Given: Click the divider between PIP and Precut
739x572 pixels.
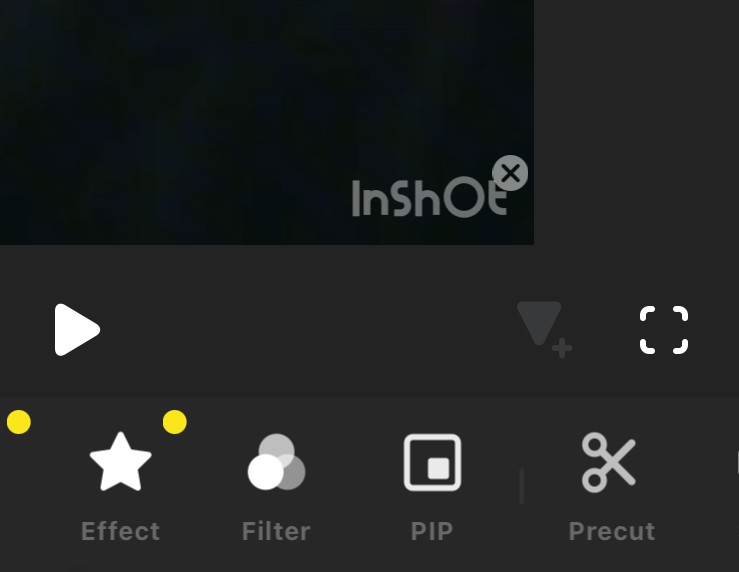Looking at the screenshot, I should click(x=521, y=486).
